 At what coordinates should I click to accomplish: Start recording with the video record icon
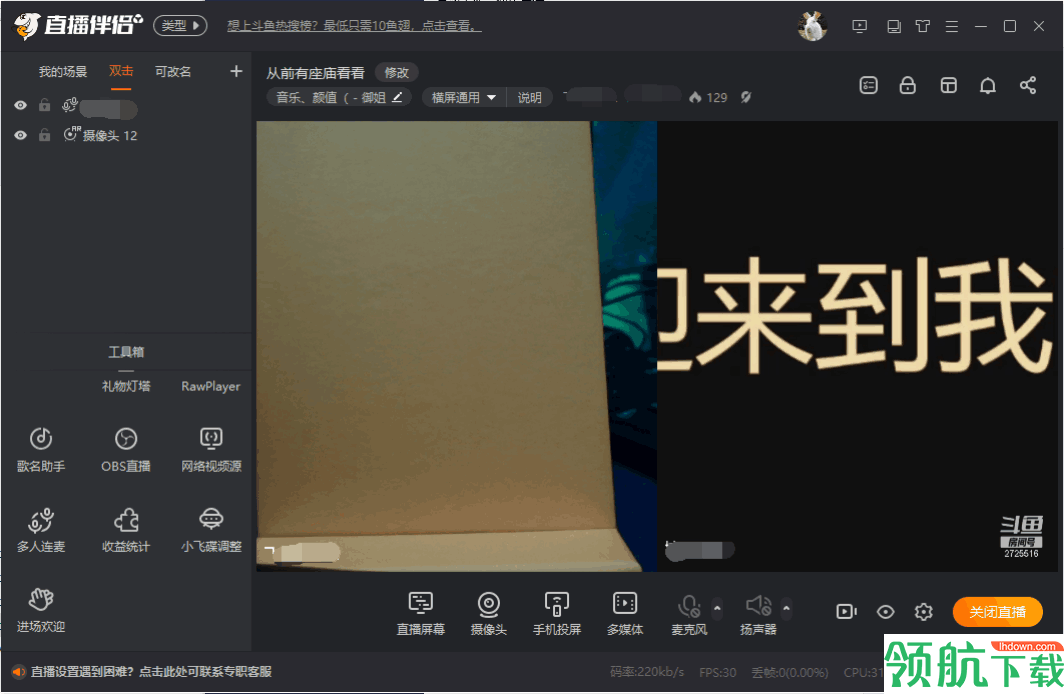(x=846, y=612)
